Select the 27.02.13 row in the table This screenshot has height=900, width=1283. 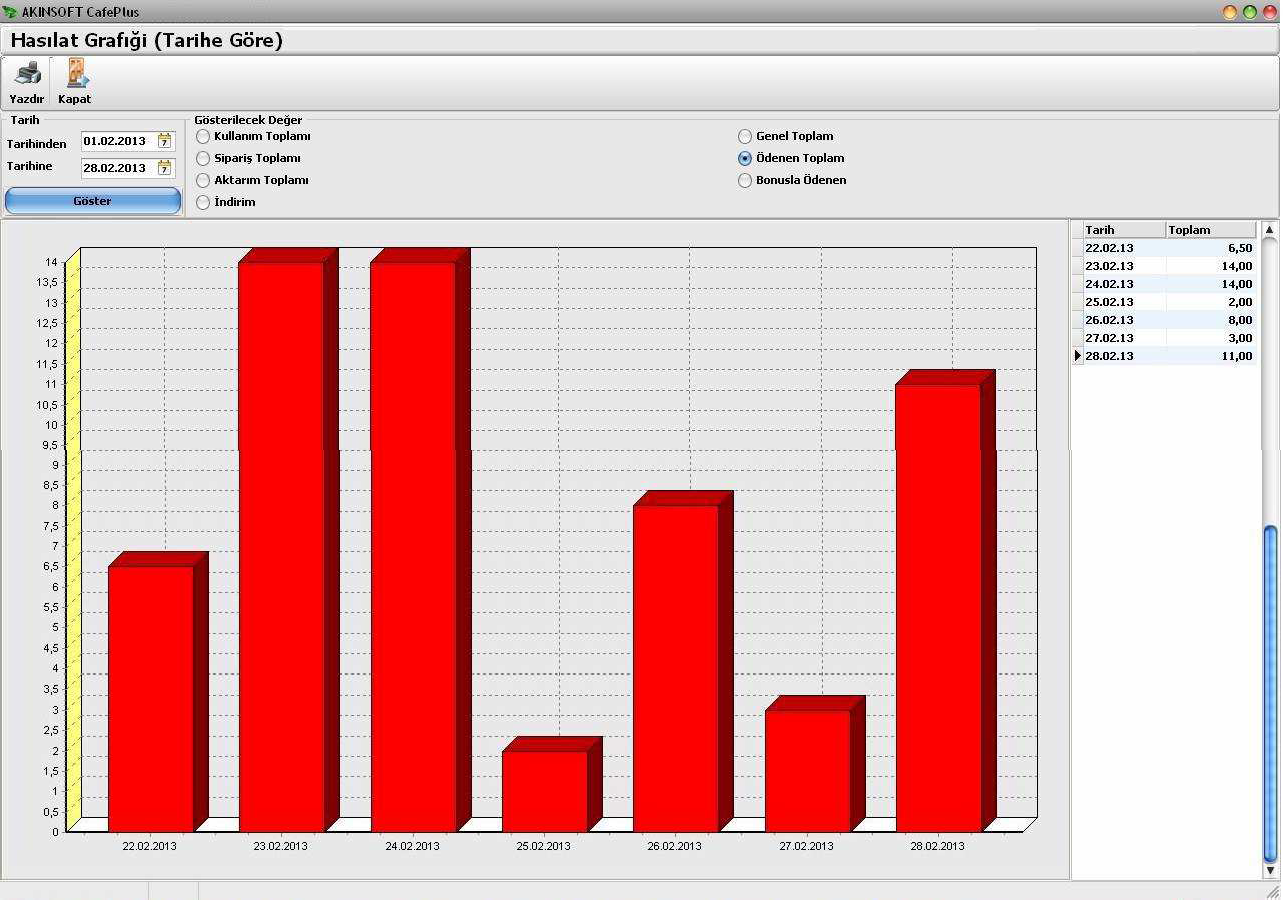pyautogui.click(x=1164, y=338)
